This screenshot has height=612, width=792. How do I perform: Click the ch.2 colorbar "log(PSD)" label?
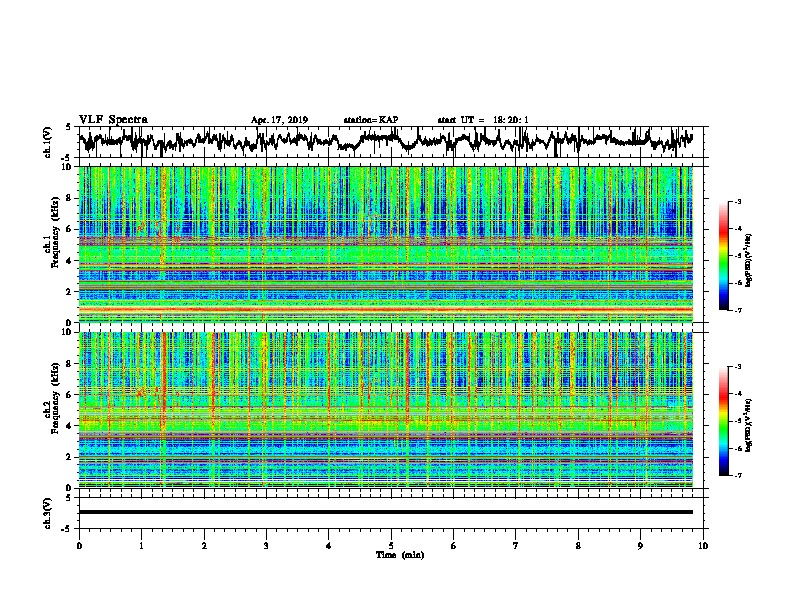(749, 426)
